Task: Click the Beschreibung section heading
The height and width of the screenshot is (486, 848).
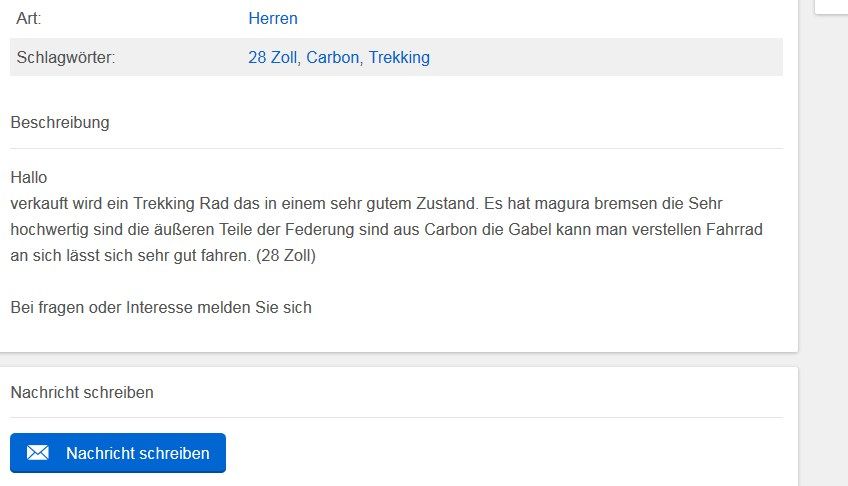Action: [60, 123]
